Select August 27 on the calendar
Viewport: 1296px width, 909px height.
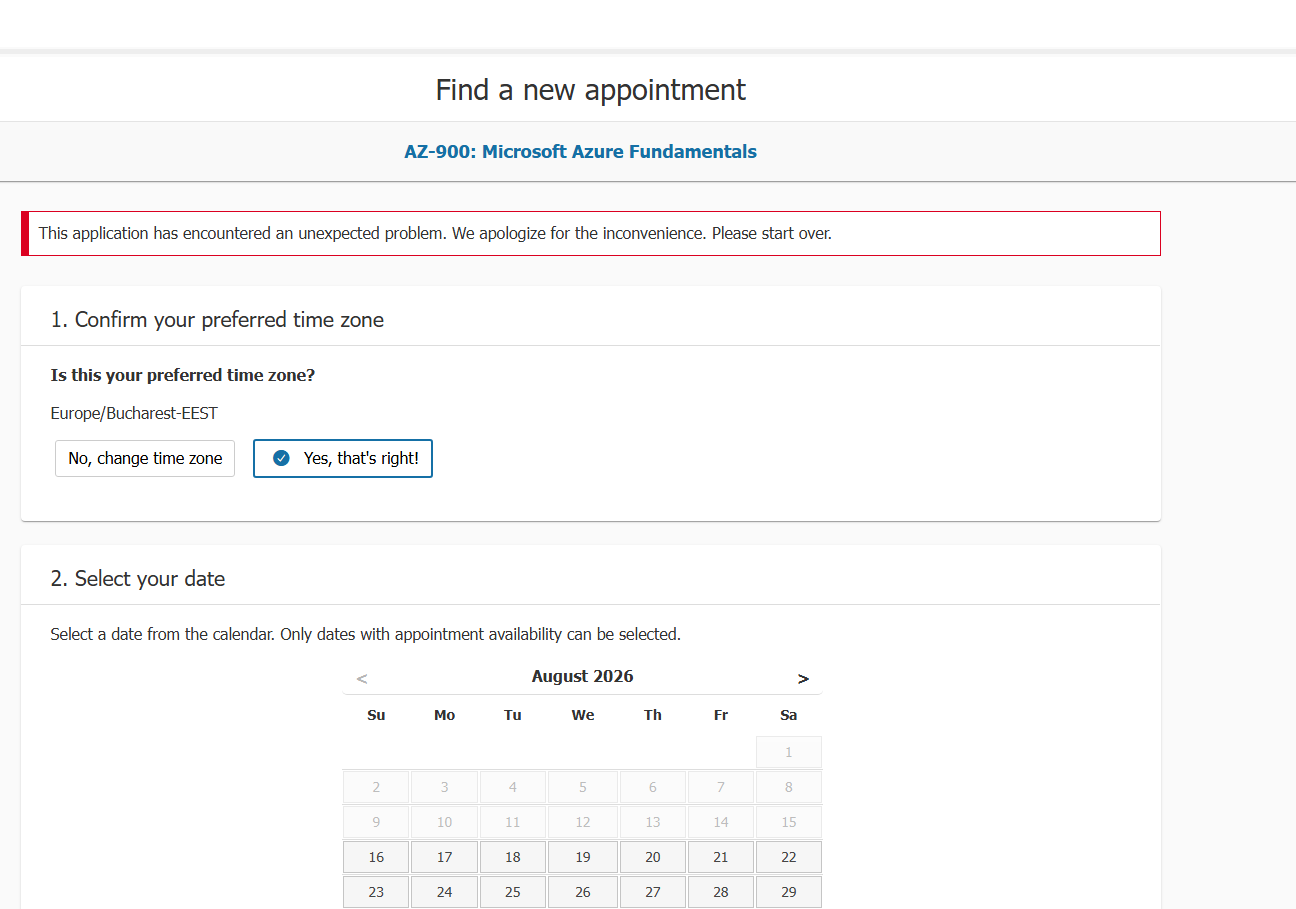[653, 892]
